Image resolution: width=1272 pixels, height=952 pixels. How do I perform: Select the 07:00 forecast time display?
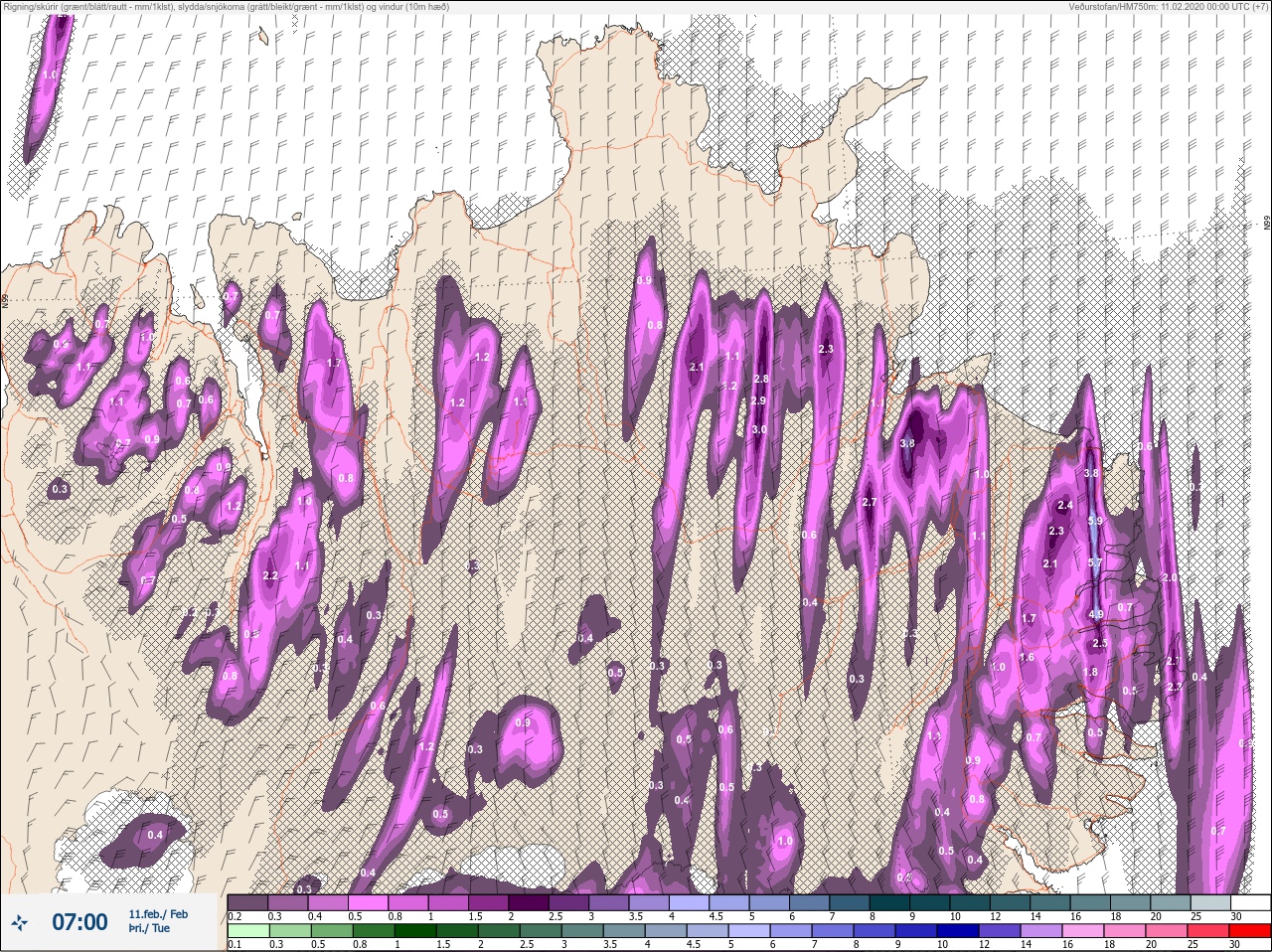[79, 922]
